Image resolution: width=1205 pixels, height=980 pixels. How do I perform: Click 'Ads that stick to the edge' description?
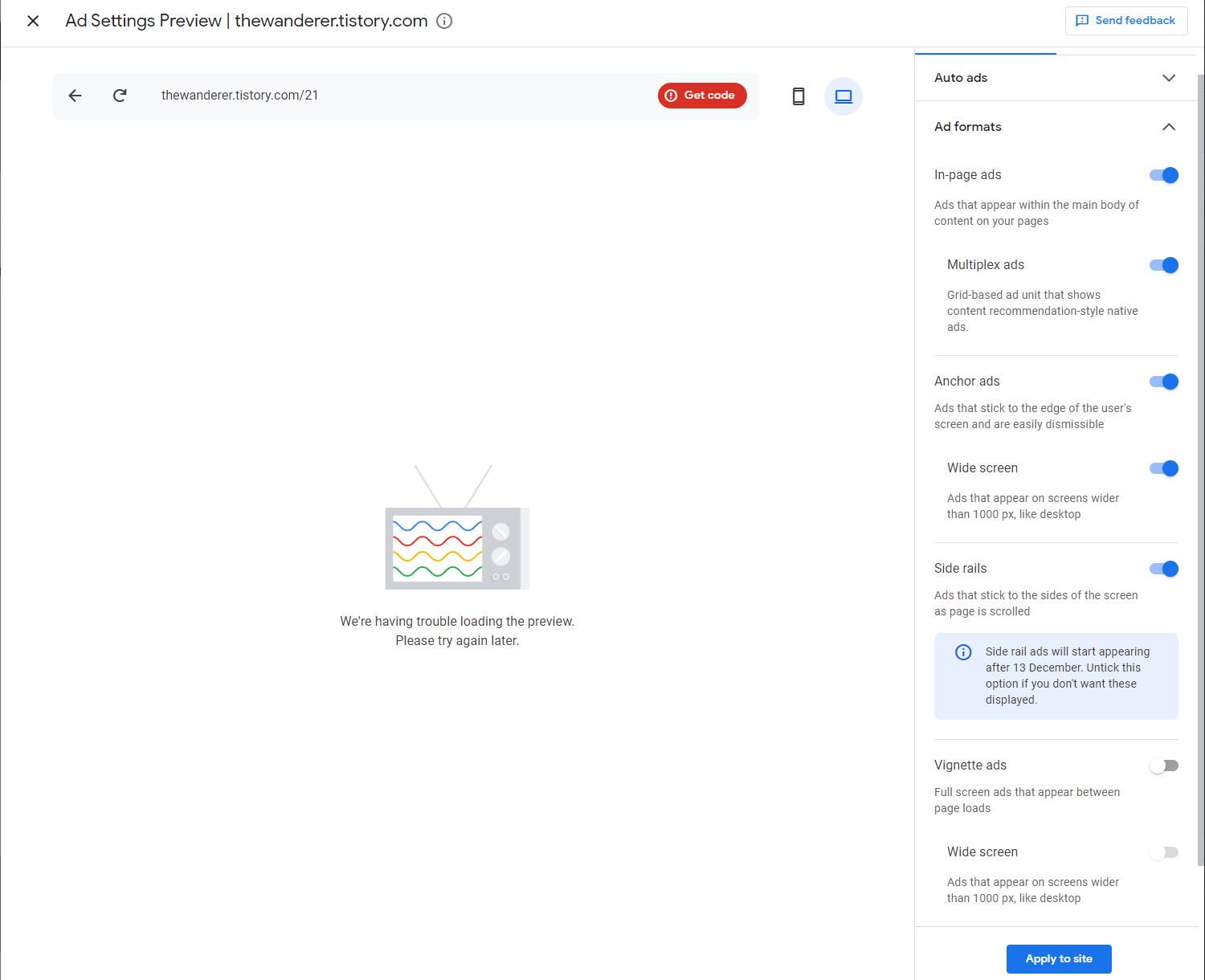pyautogui.click(x=1032, y=416)
